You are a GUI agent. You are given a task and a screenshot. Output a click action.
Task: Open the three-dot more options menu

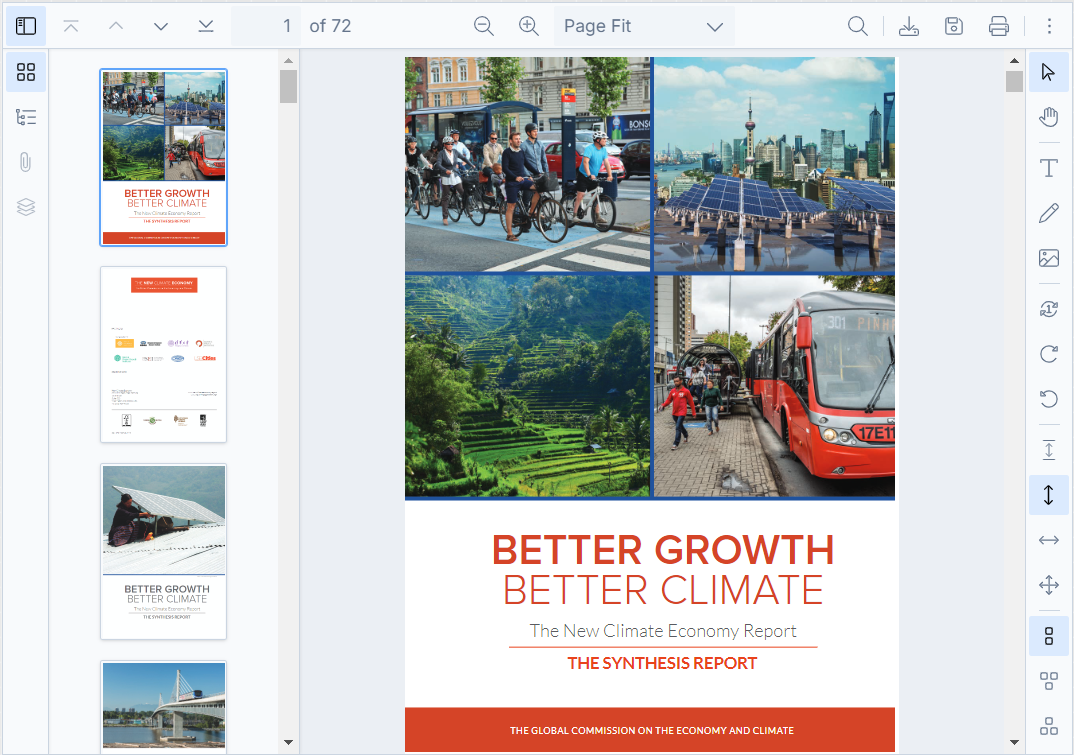[1049, 26]
